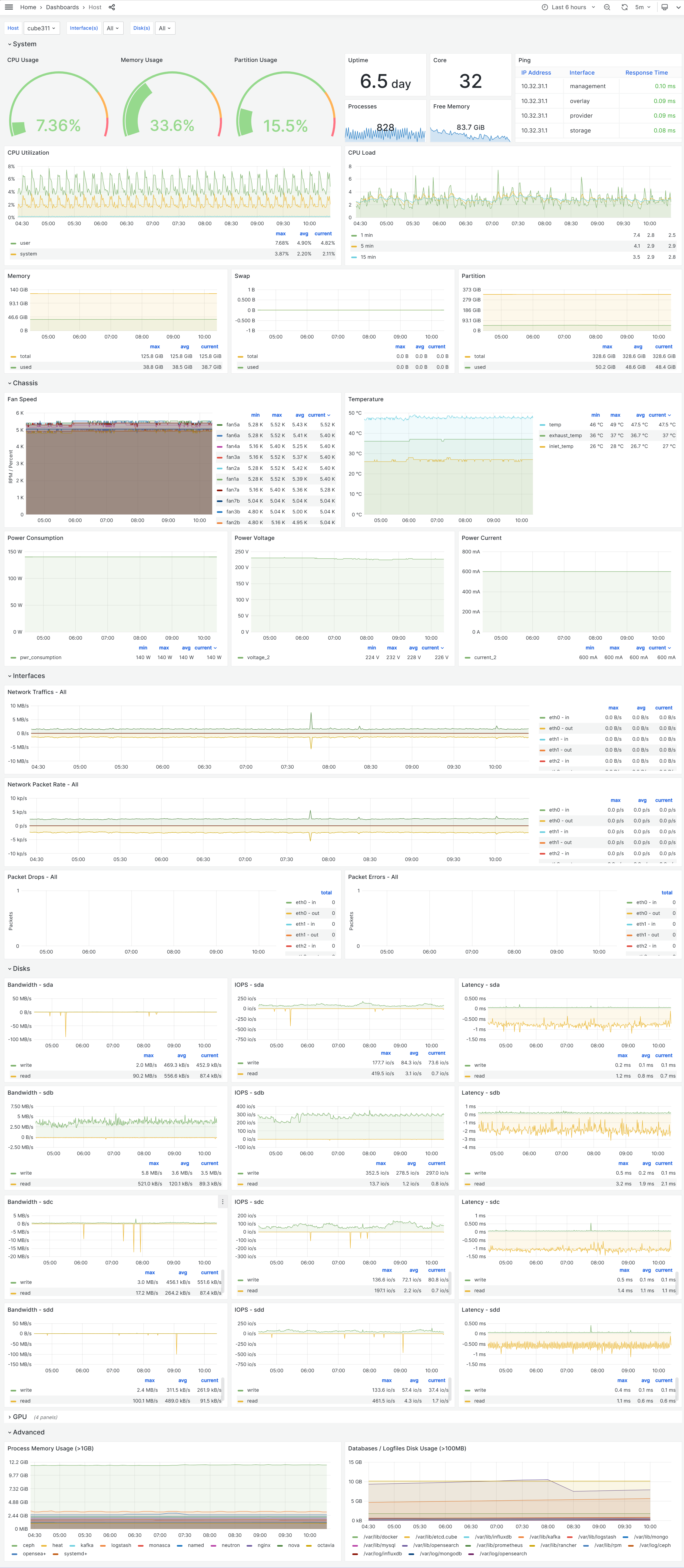Viewport: 684px width, 1568px height.
Task: Click the Core 32 stat value
Action: pos(470,81)
